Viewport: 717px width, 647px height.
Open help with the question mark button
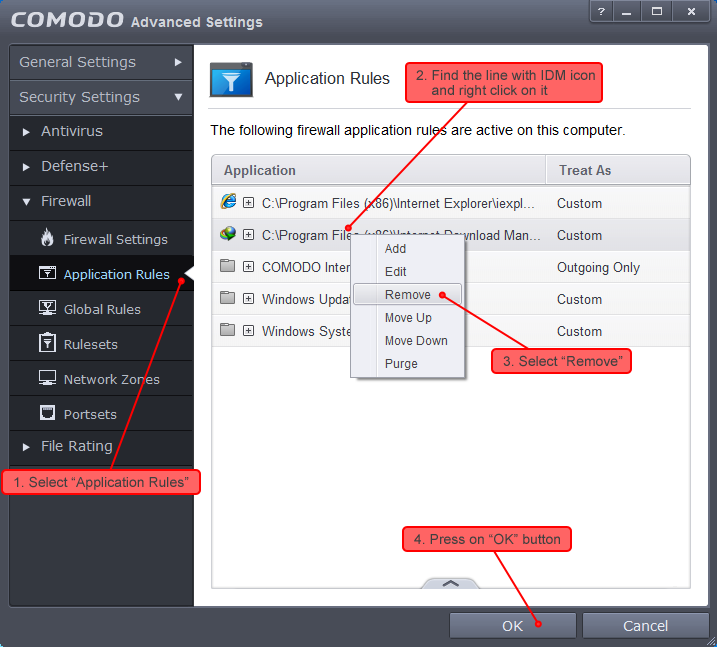(x=601, y=12)
